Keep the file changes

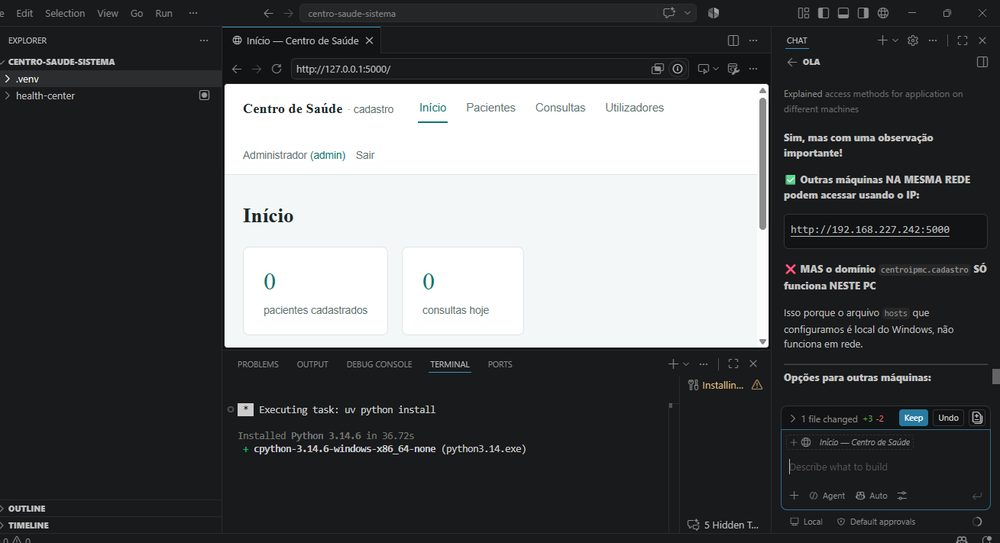point(913,418)
